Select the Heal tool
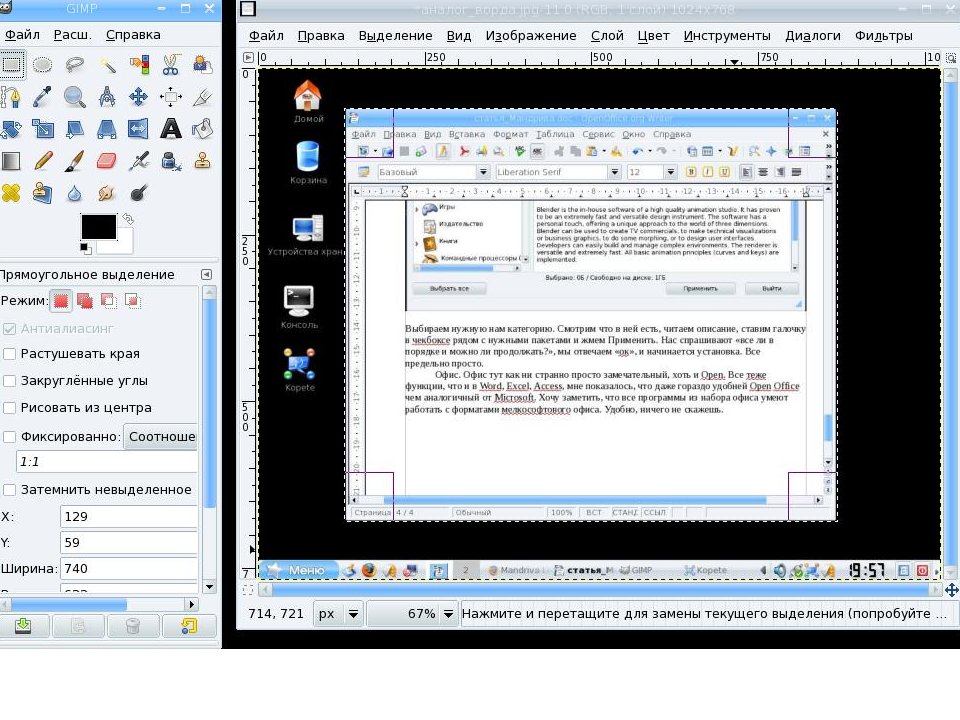The height and width of the screenshot is (720, 960). point(11,193)
